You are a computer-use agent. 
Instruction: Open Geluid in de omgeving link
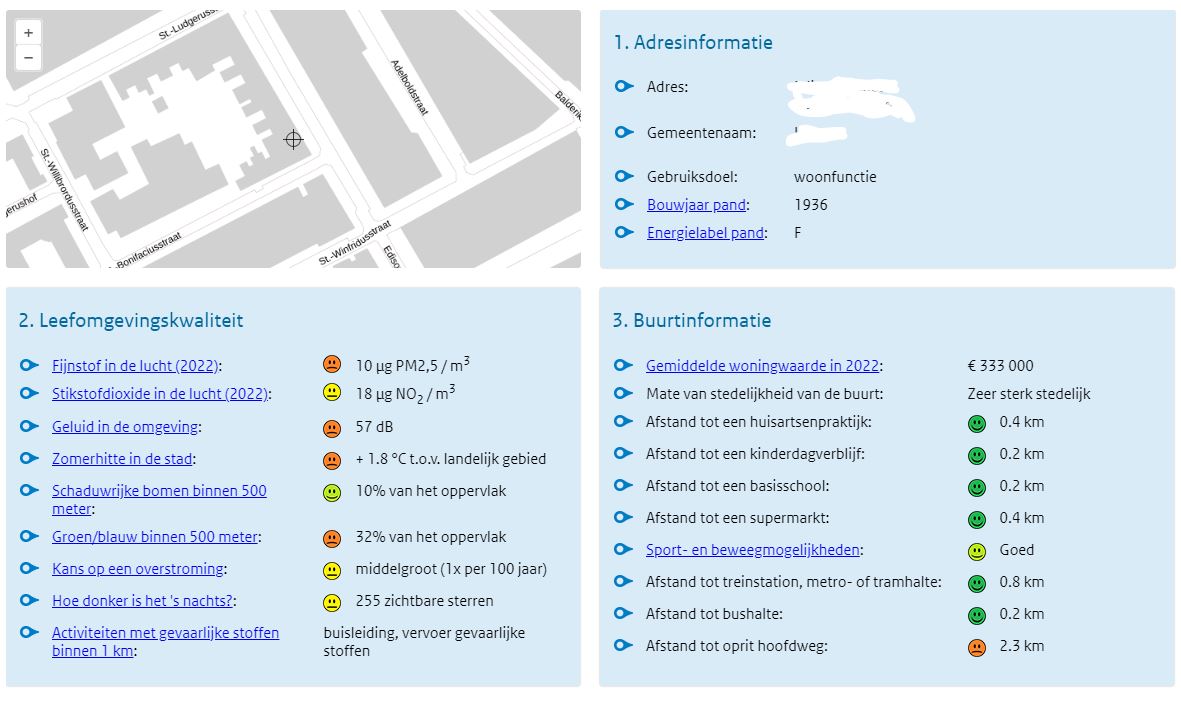pos(125,427)
